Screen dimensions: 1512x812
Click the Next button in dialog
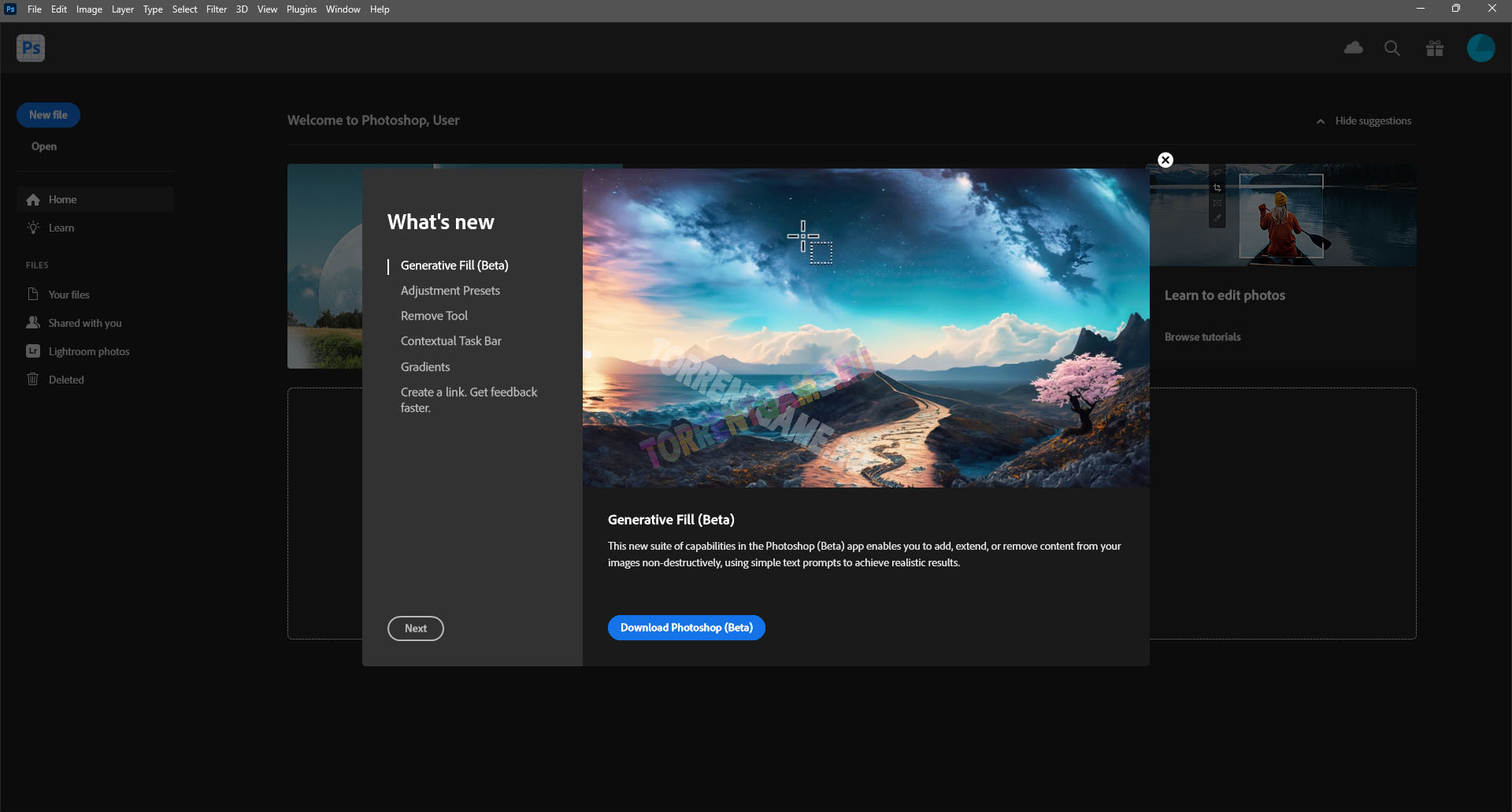pos(415,628)
